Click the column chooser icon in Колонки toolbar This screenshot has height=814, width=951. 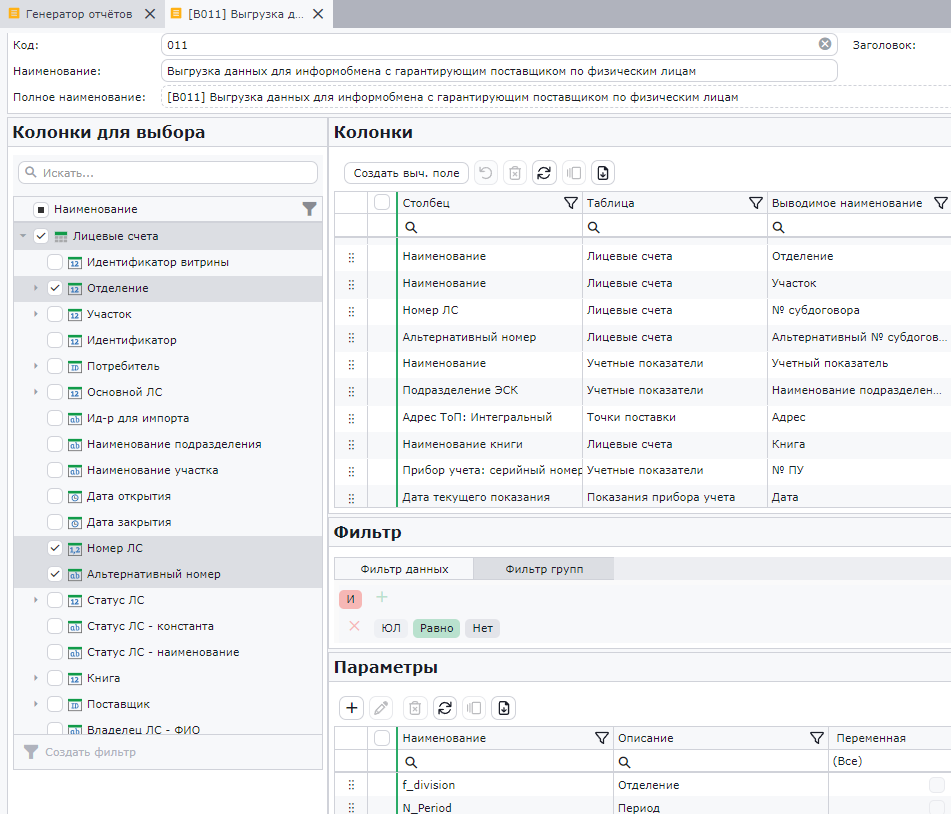point(573,173)
